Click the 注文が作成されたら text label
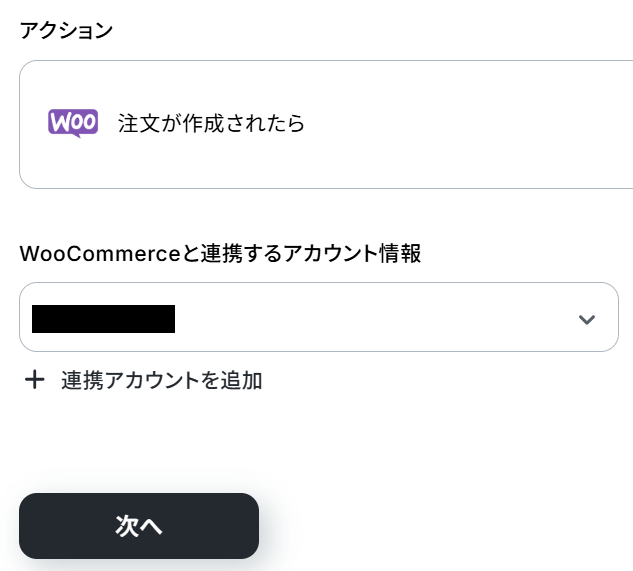 pyautogui.click(x=211, y=124)
